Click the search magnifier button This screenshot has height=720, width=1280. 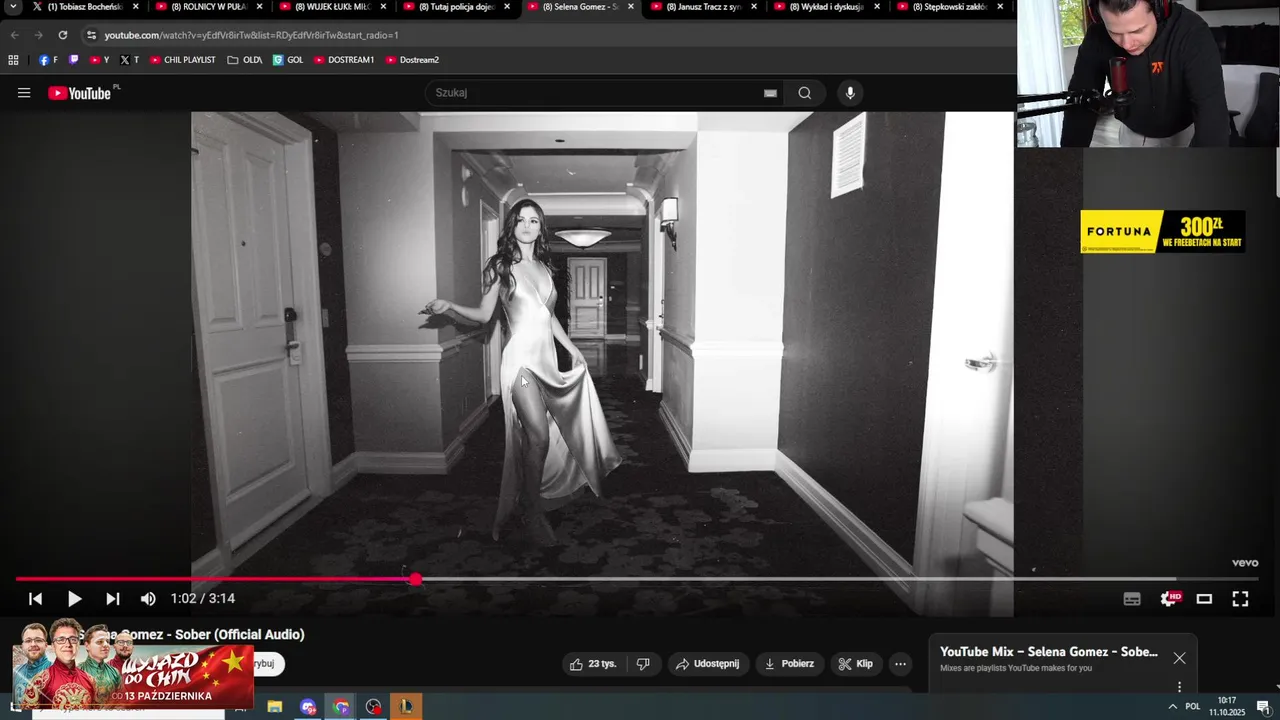click(x=805, y=93)
